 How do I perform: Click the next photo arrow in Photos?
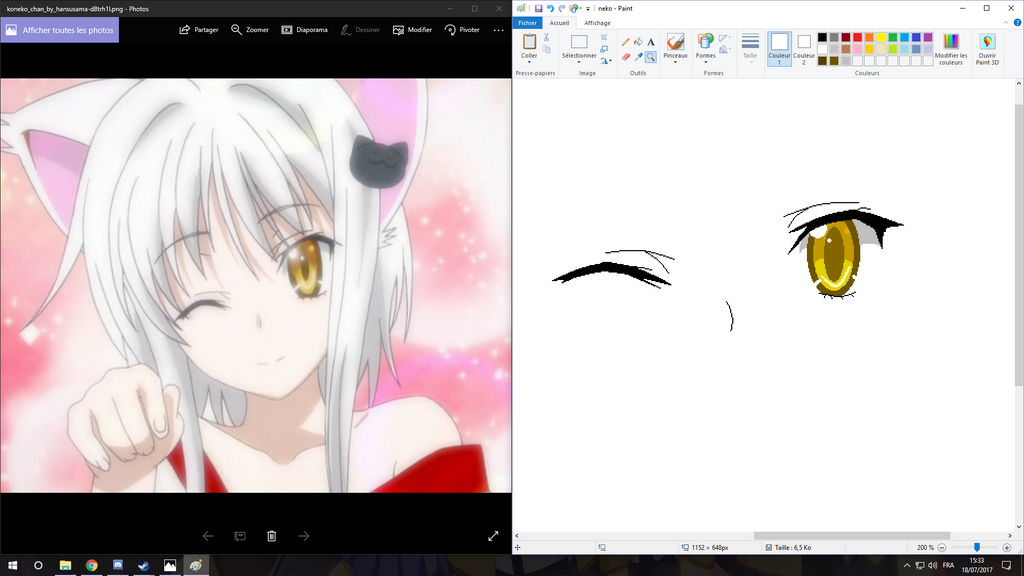pos(304,536)
